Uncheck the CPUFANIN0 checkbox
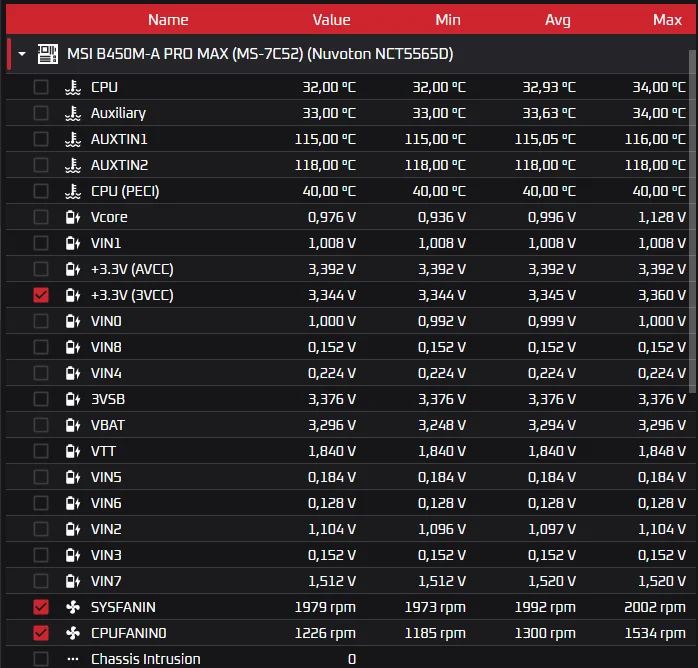 41,633
